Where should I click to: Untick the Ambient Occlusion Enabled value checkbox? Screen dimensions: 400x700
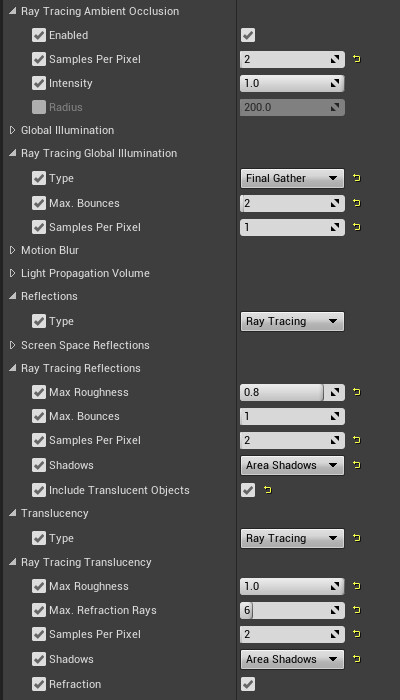[248, 35]
